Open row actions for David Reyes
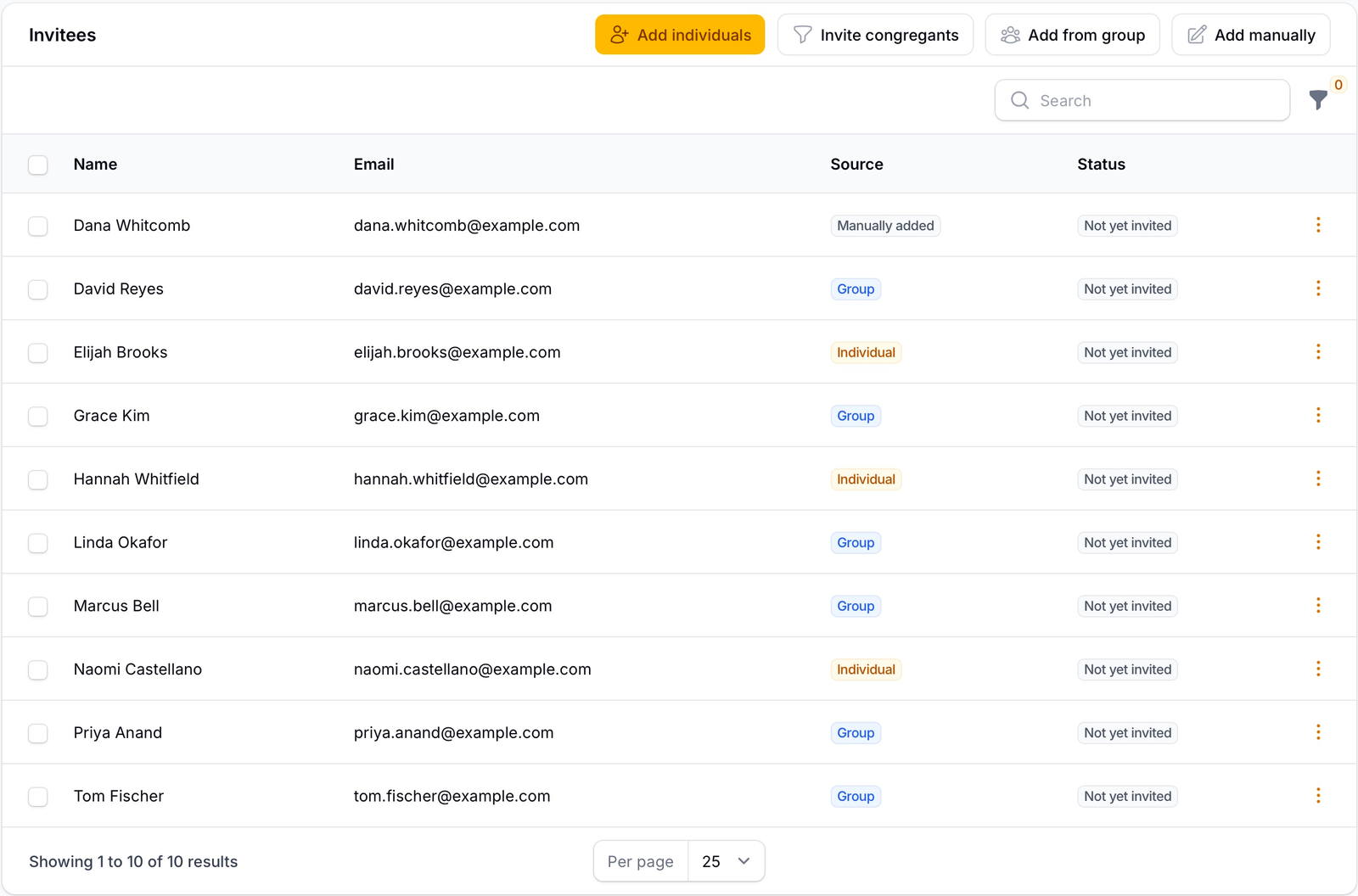Image resolution: width=1358 pixels, height=896 pixels. click(x=1318, y=288)
